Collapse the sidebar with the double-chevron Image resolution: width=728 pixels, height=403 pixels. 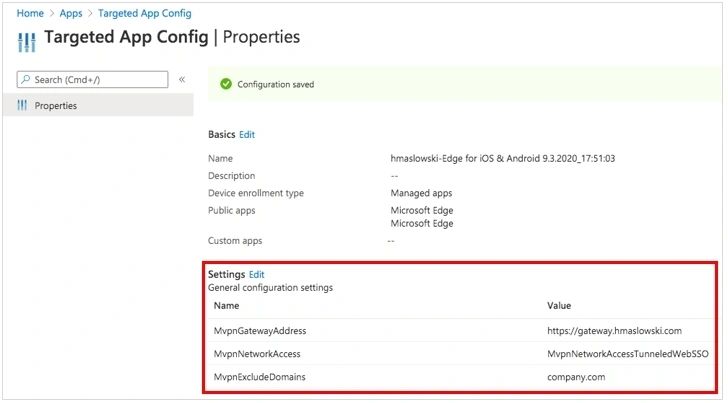(x=182, y=79)
